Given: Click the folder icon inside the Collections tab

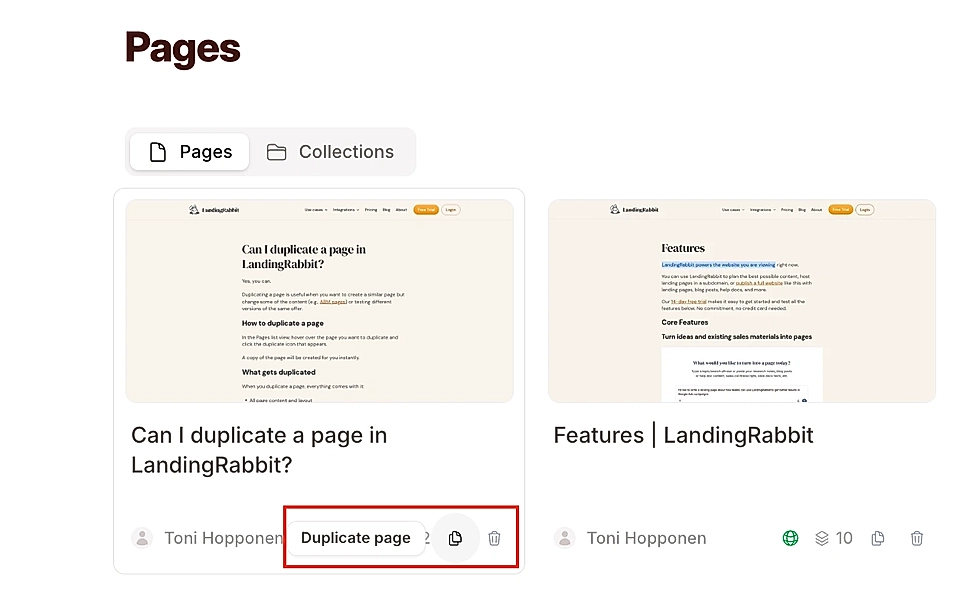Looking at the screenshot, I should [x=276, y=151].
